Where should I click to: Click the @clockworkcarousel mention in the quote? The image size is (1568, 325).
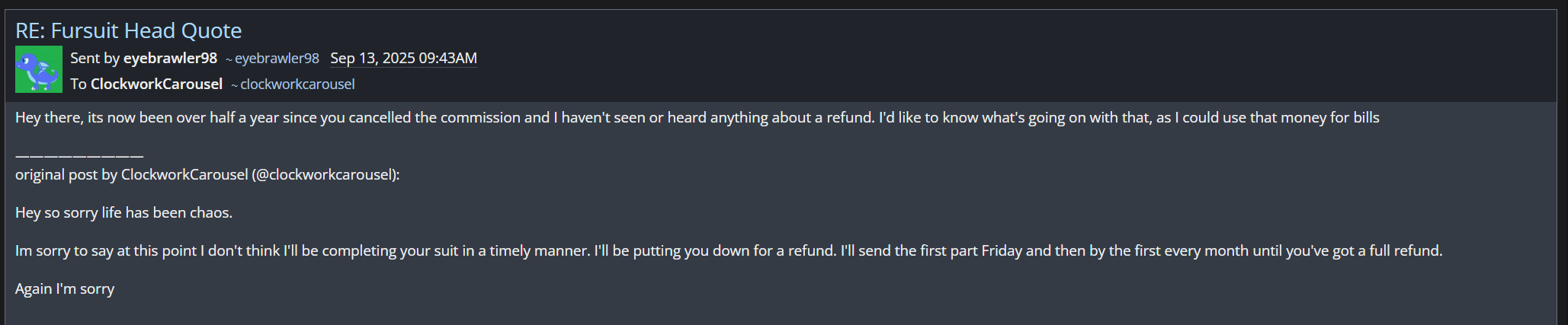tap(325, 175)
